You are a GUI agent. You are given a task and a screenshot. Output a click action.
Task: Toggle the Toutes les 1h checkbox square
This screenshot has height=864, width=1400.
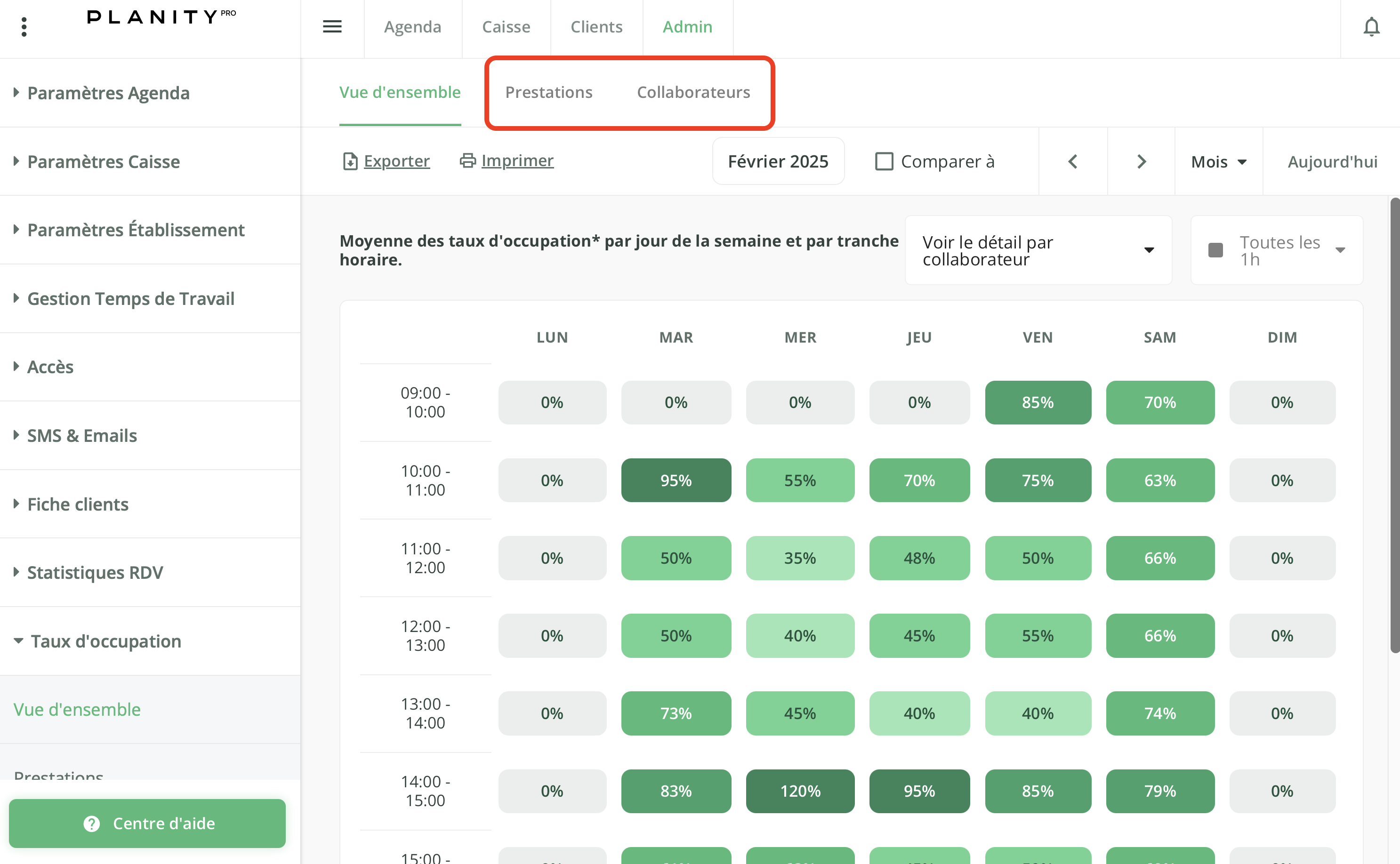pyautogui.click(x=1215, y=250)
